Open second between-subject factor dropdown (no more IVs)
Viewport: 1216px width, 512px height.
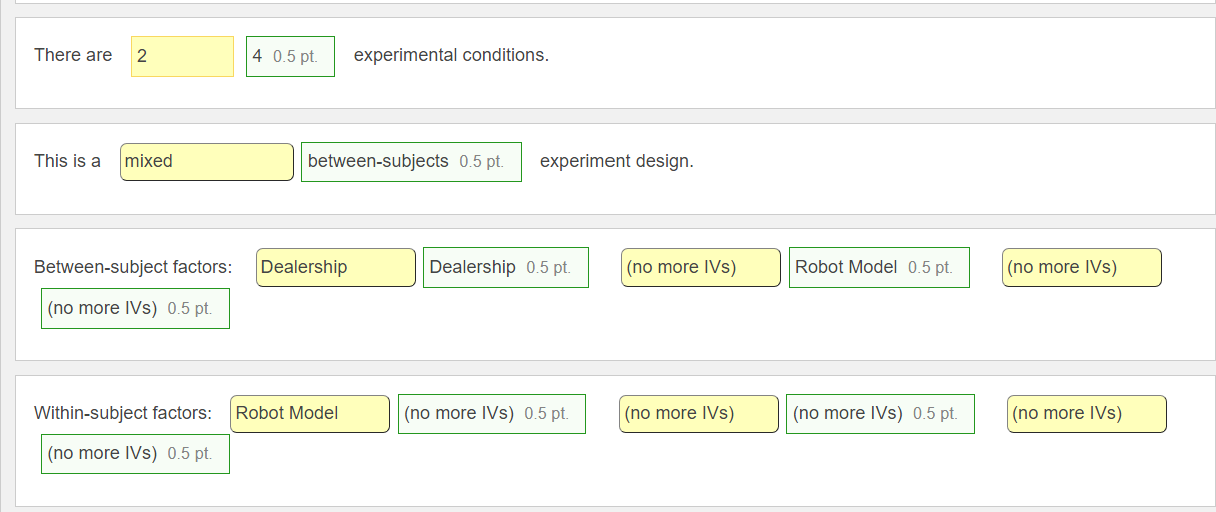[700, 268]
